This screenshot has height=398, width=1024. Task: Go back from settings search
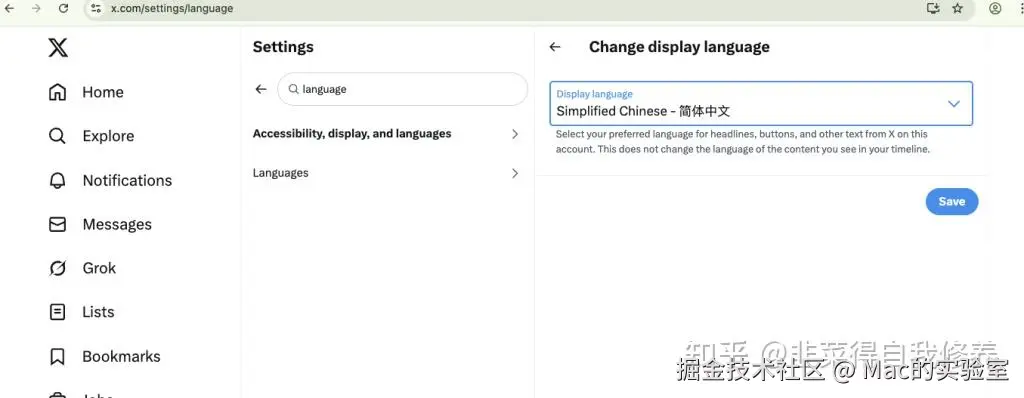click(261, 90)
